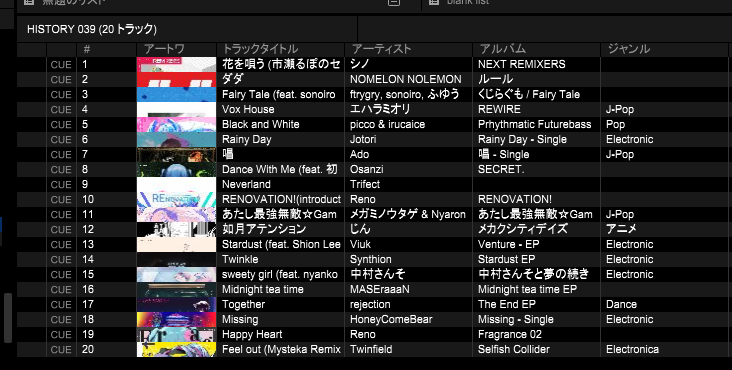Click album The End EP

[507, 305]
